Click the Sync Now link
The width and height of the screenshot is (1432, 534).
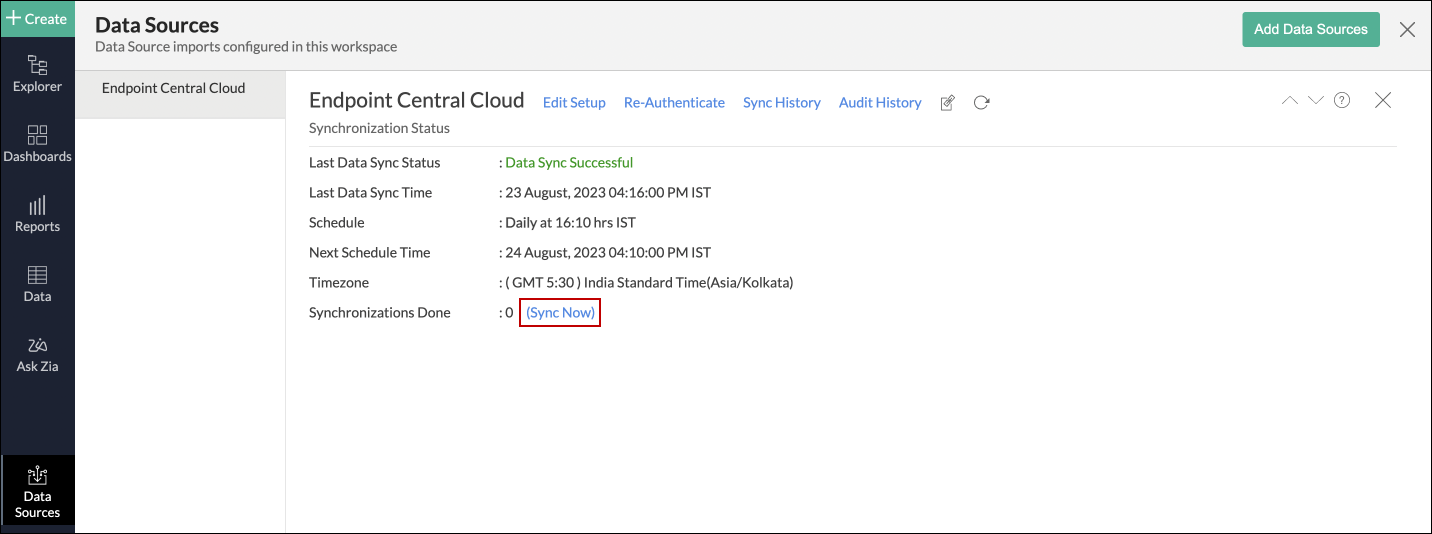click(x=560, y=313)
